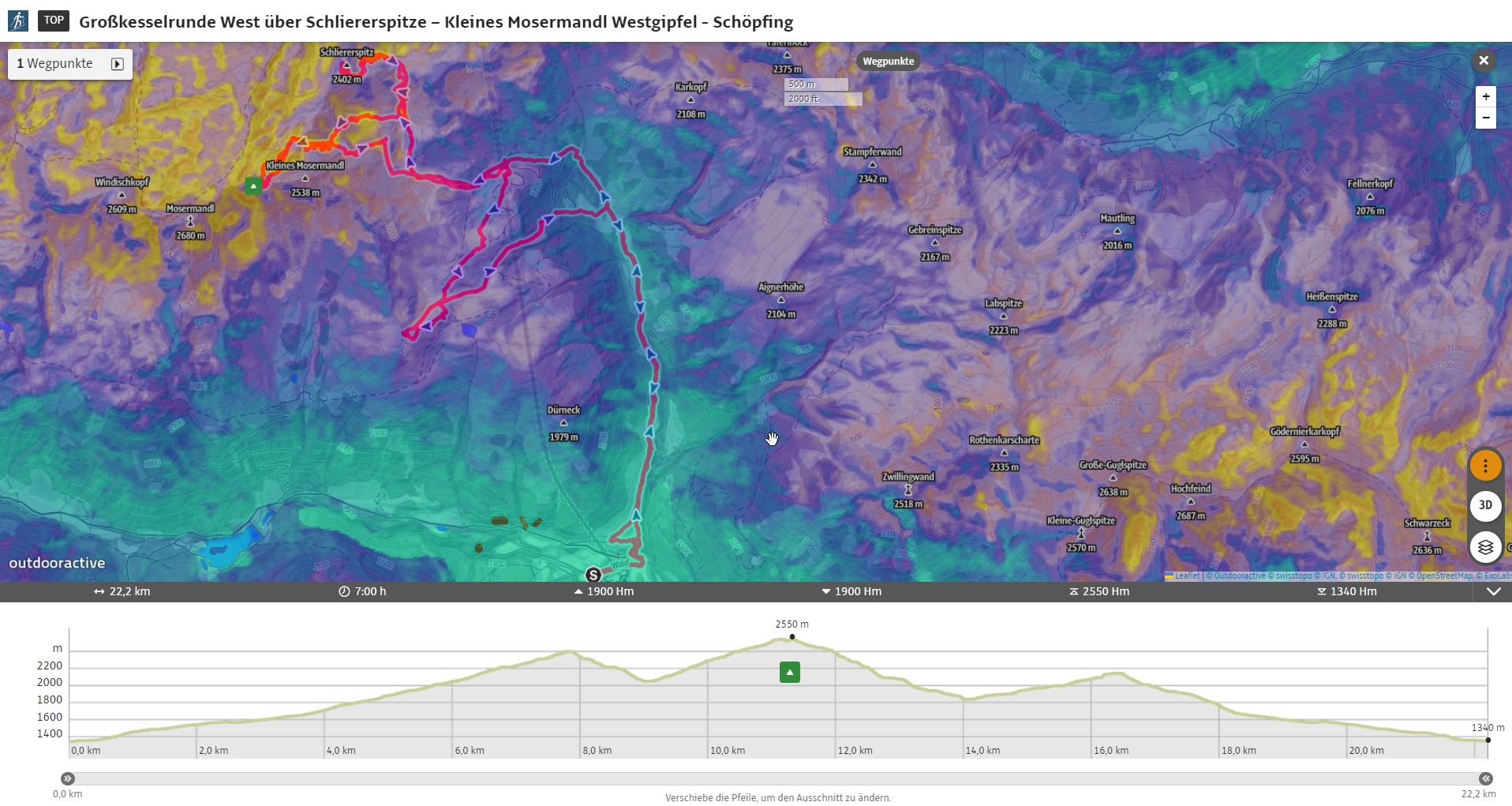
Task: Click the descent 1900 Hm stat
Action: (x=851, y=591)
